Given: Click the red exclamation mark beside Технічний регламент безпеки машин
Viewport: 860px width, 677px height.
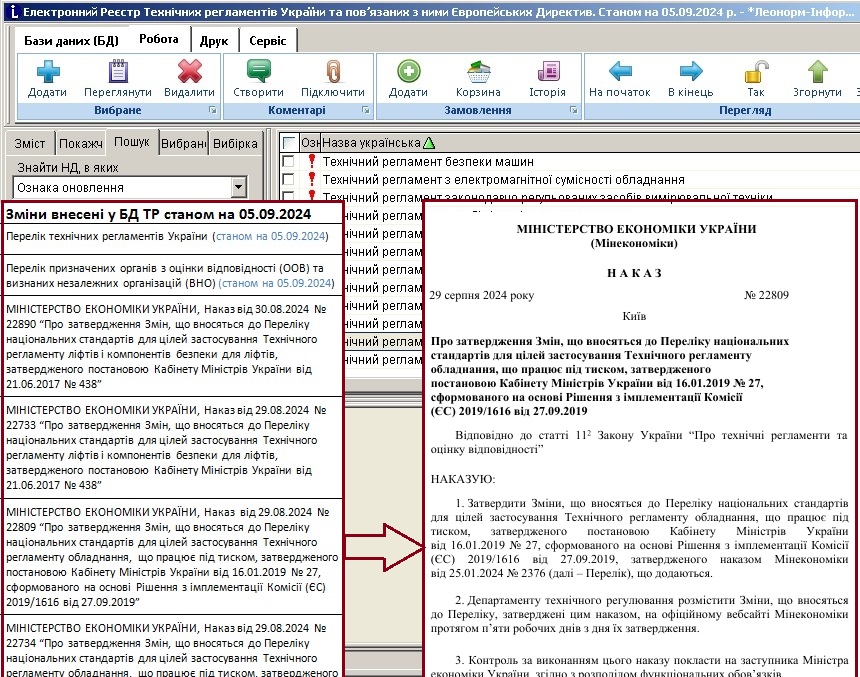Looking at the screenshot, I should (x=312, y=161).
